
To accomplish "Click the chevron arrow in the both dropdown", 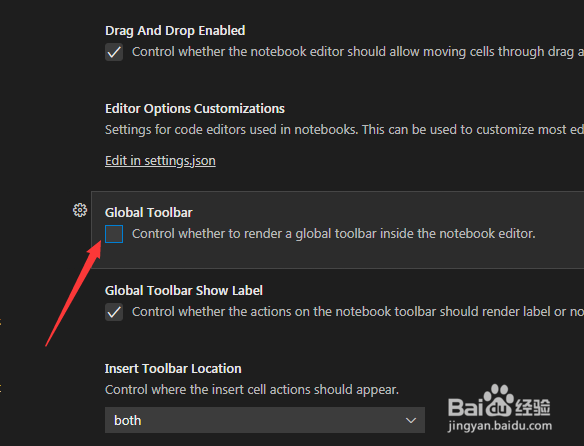I will pyautogui.click(x=411, y=420).
